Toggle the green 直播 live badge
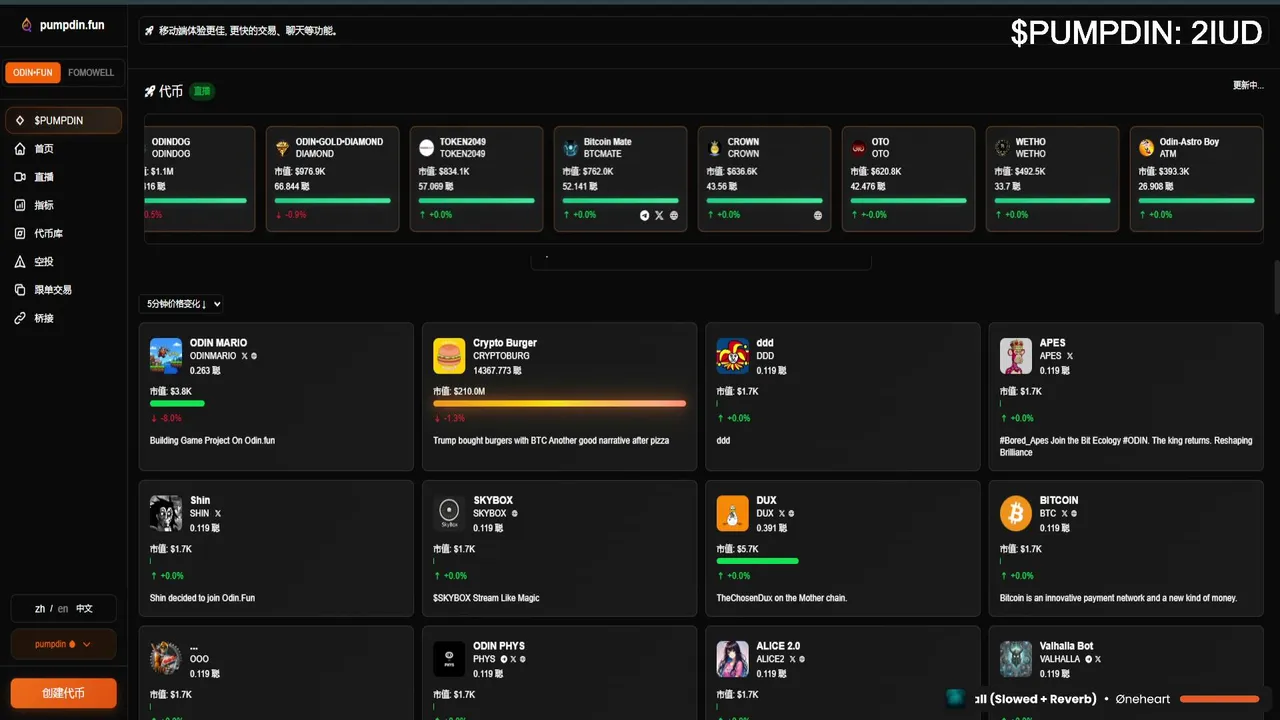1280x720 pixels. point(202,91)
